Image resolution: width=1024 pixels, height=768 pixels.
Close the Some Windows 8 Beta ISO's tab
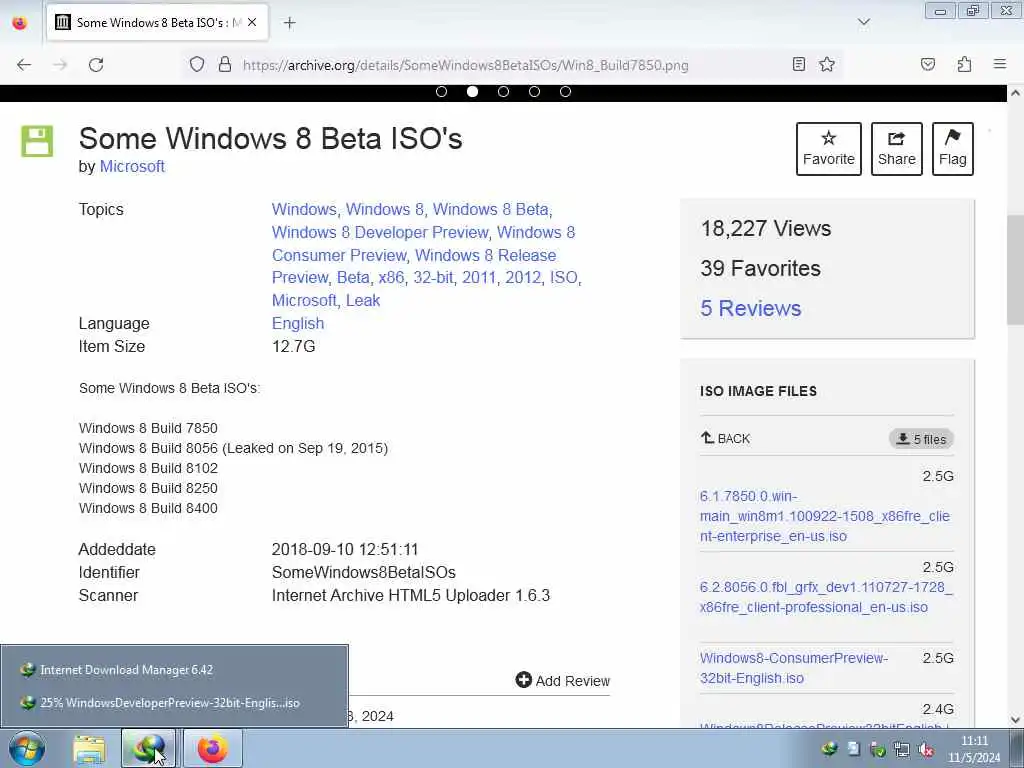pyautogui.click(x=252, y=22)
